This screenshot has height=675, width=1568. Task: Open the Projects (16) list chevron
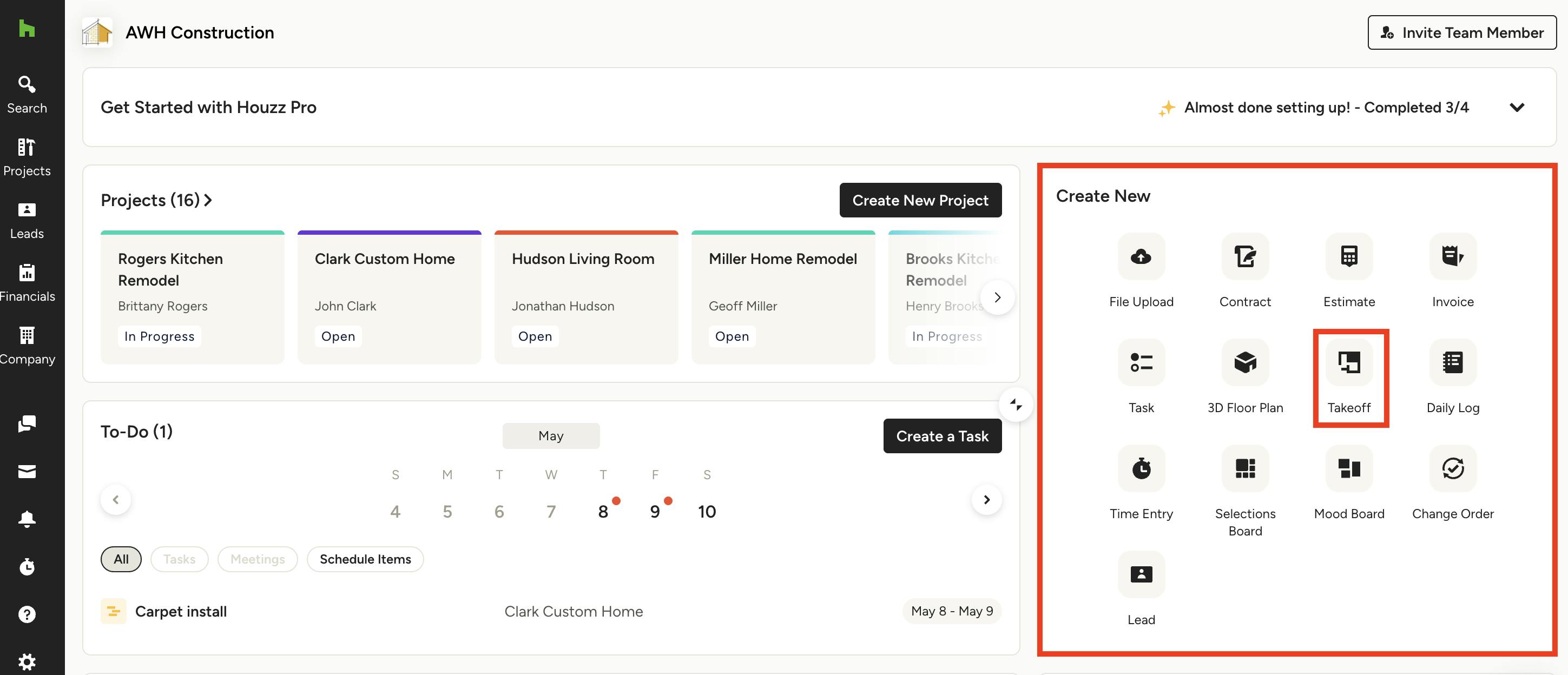pos(208,200)
